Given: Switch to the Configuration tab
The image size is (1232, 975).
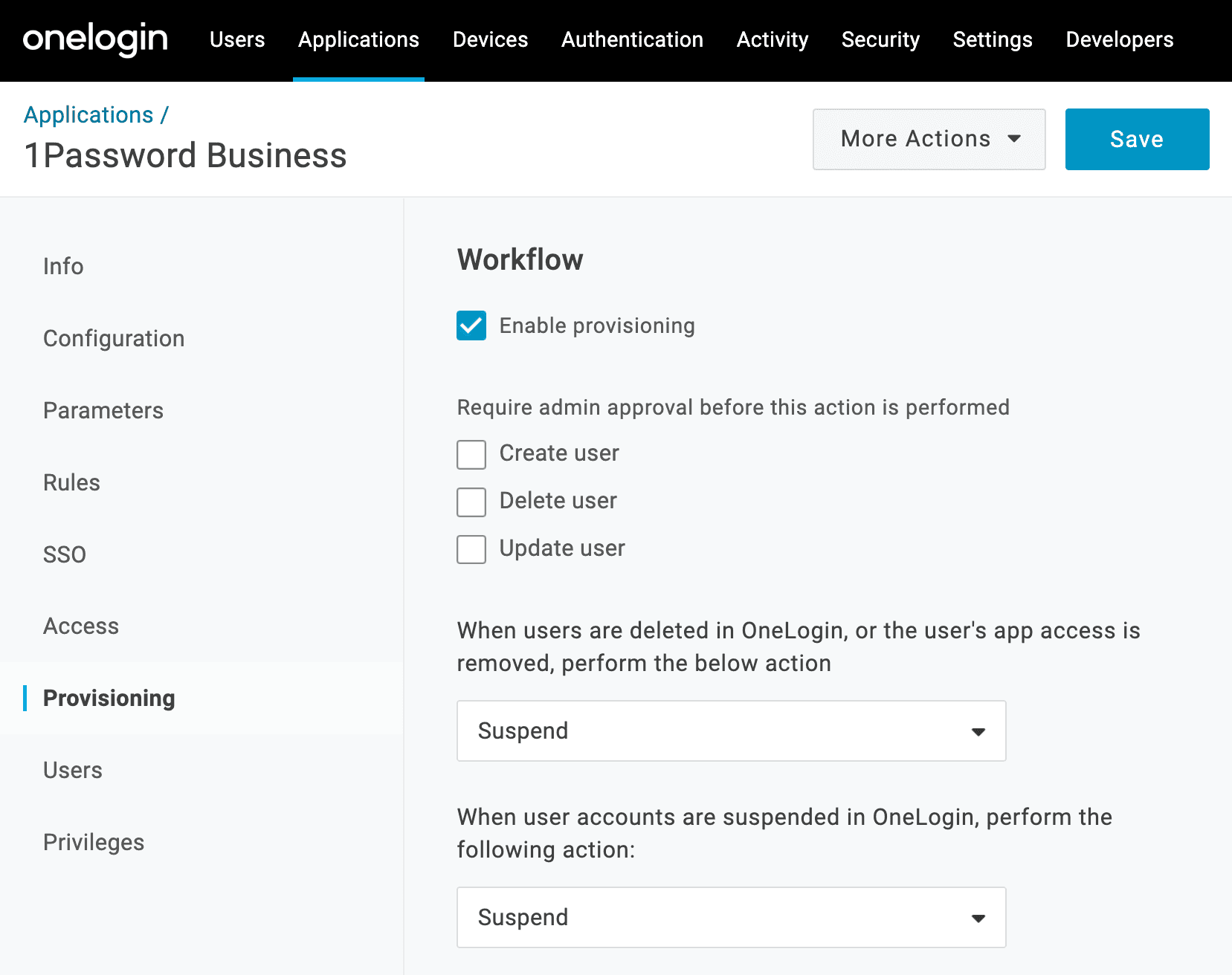Looking at the screenshot, I should coord(114,338).
